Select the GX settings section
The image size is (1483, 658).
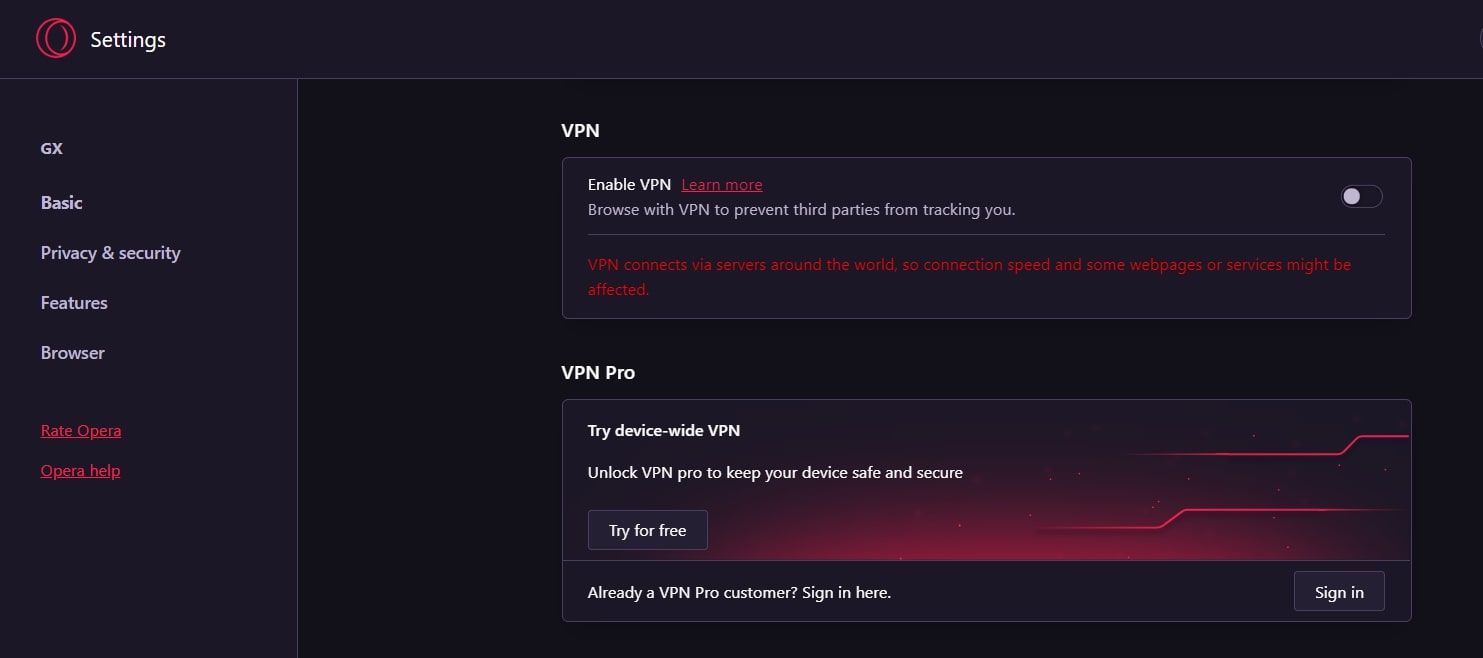click(52, 149)
